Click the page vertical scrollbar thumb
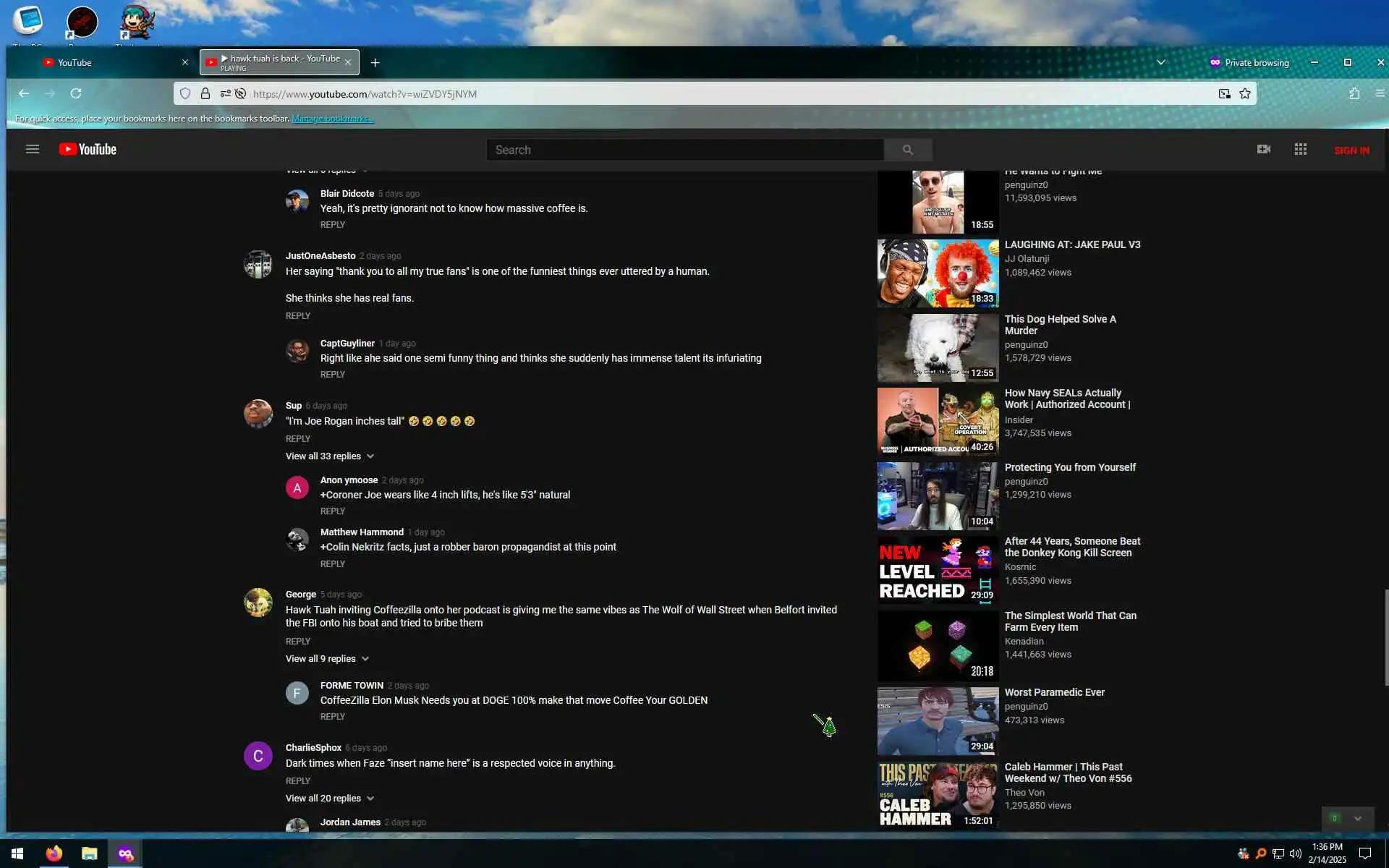This screenshot has width=1389, height=868. (1385, 637)
